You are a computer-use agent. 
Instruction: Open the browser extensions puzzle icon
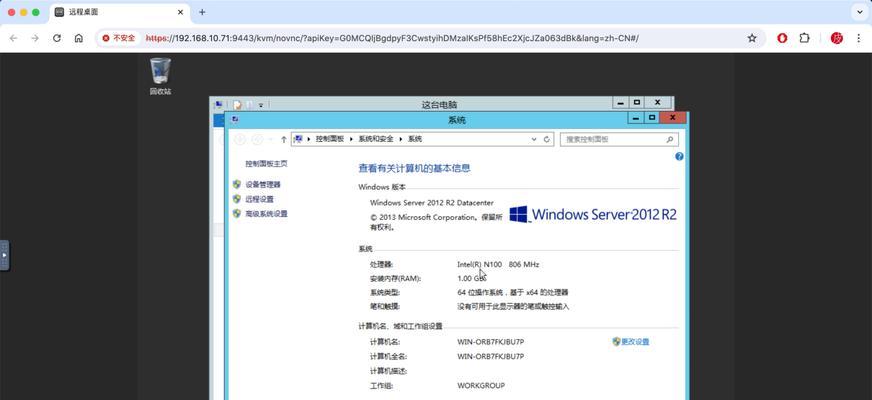[x=804, y=38]
